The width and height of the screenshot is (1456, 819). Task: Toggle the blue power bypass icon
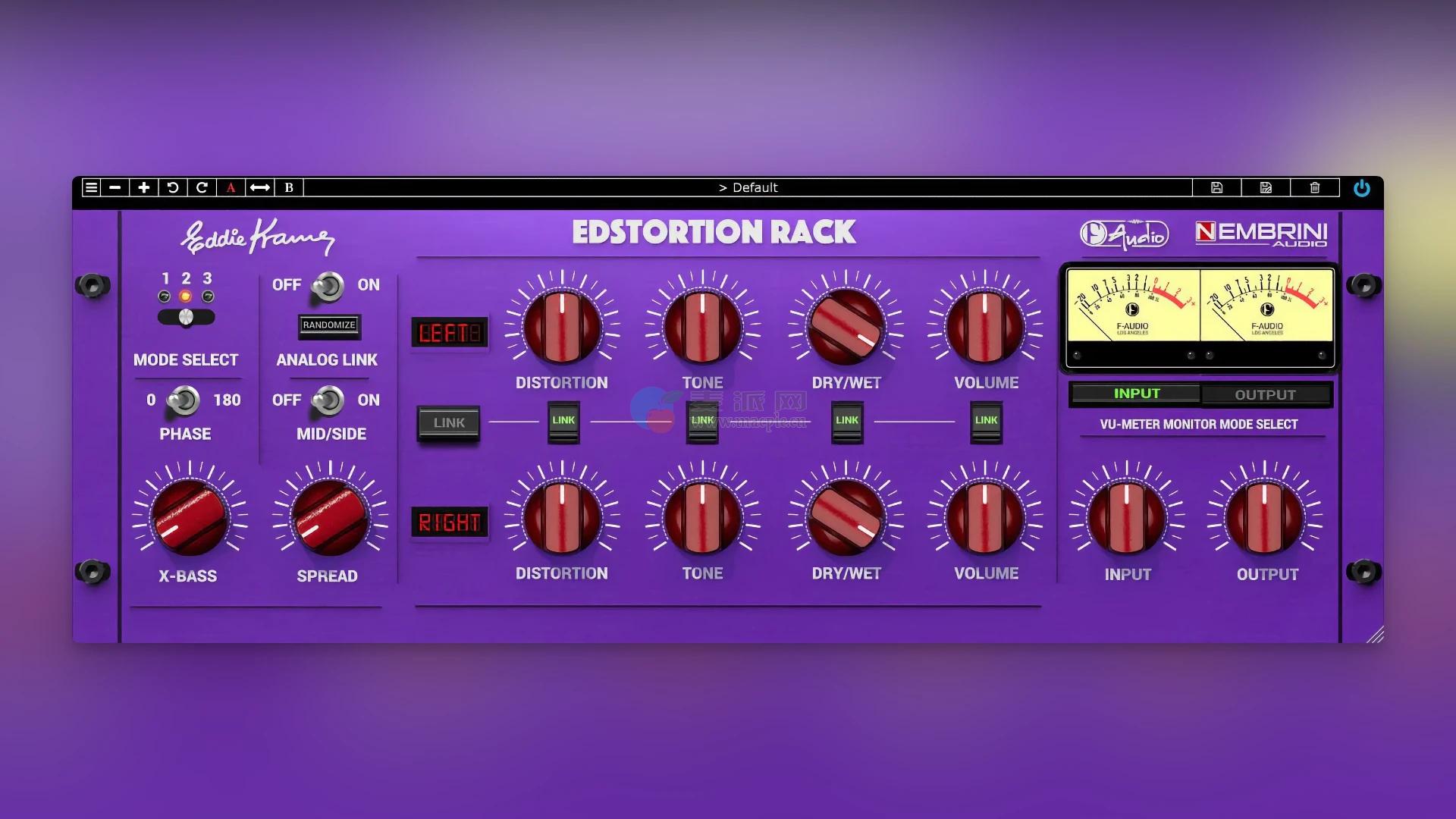click(x=1362, y=188)
